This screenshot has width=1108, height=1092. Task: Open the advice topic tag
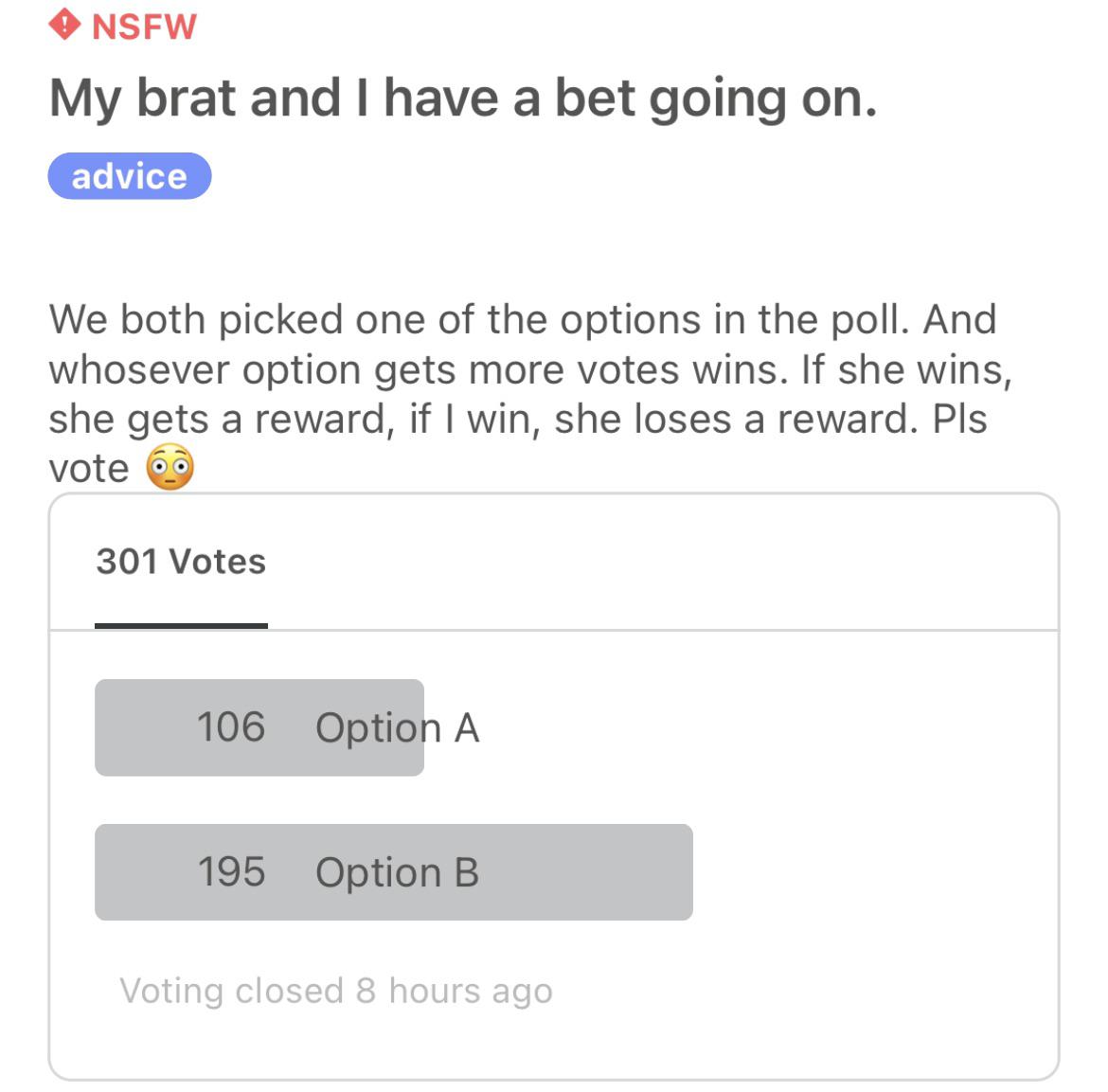point(130,176)
